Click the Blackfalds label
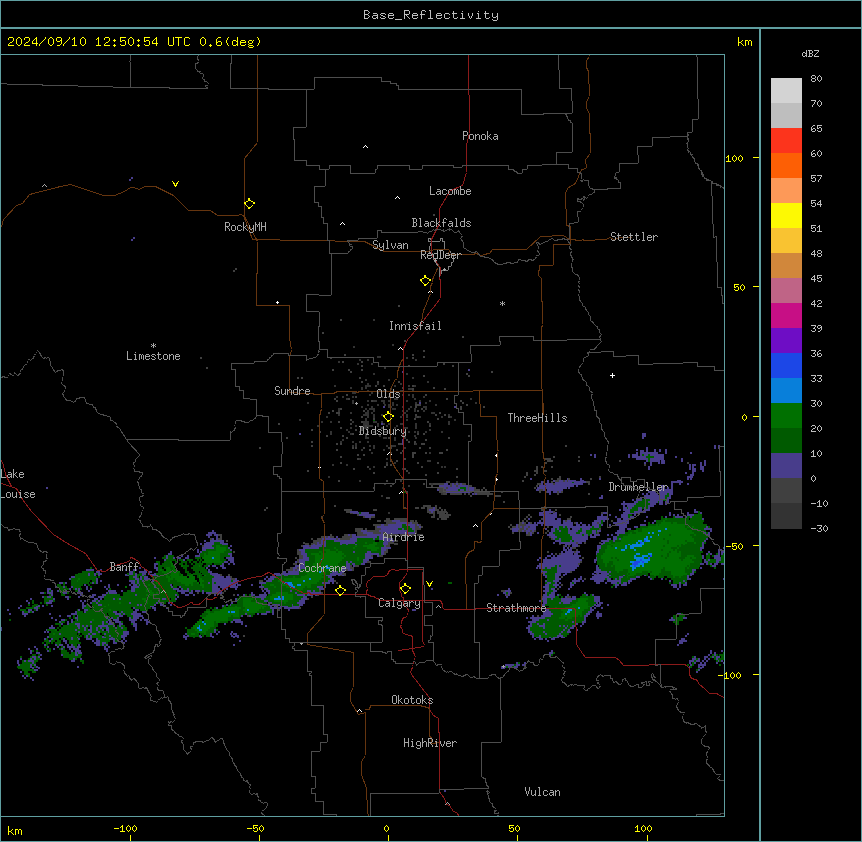The height and width of the screenshot is (842, 862). [x=441, y=223]
